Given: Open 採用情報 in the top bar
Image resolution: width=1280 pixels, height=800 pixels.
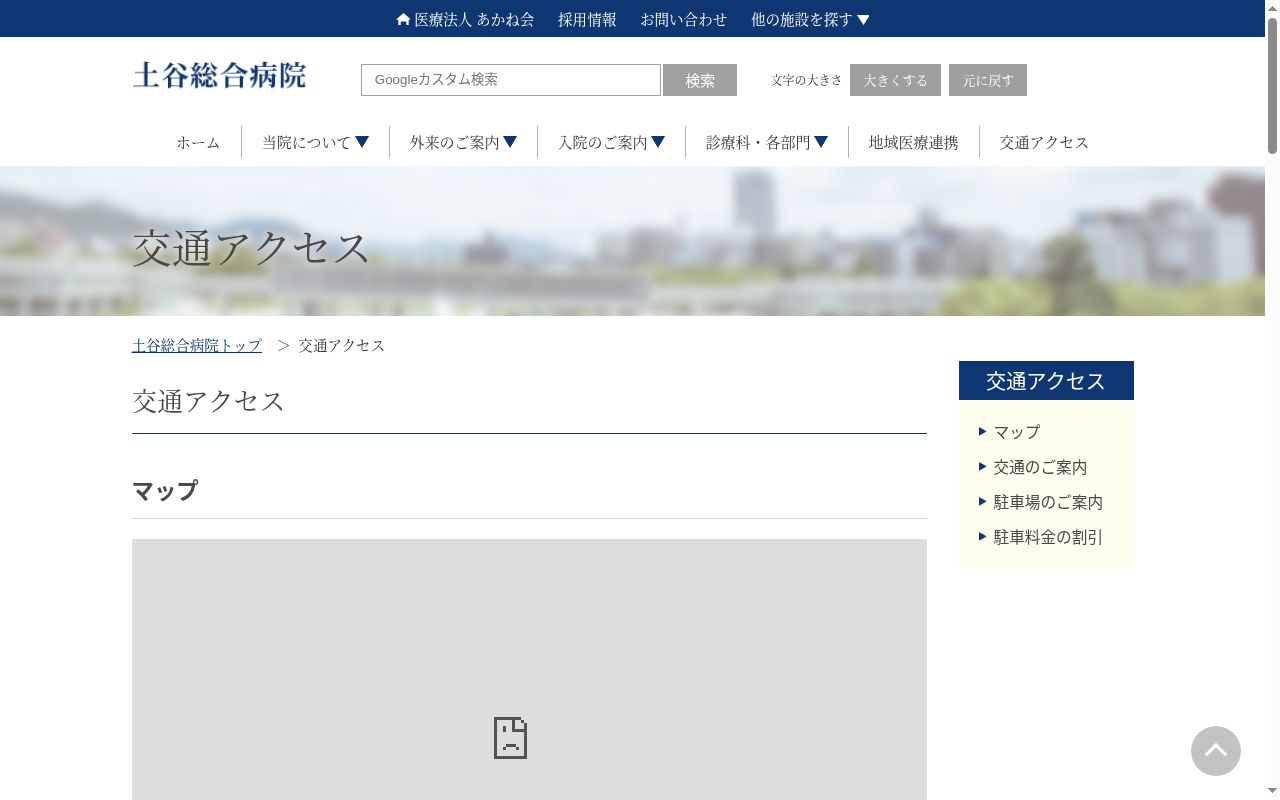Looking at the screenshot, I should click(587, 19).
